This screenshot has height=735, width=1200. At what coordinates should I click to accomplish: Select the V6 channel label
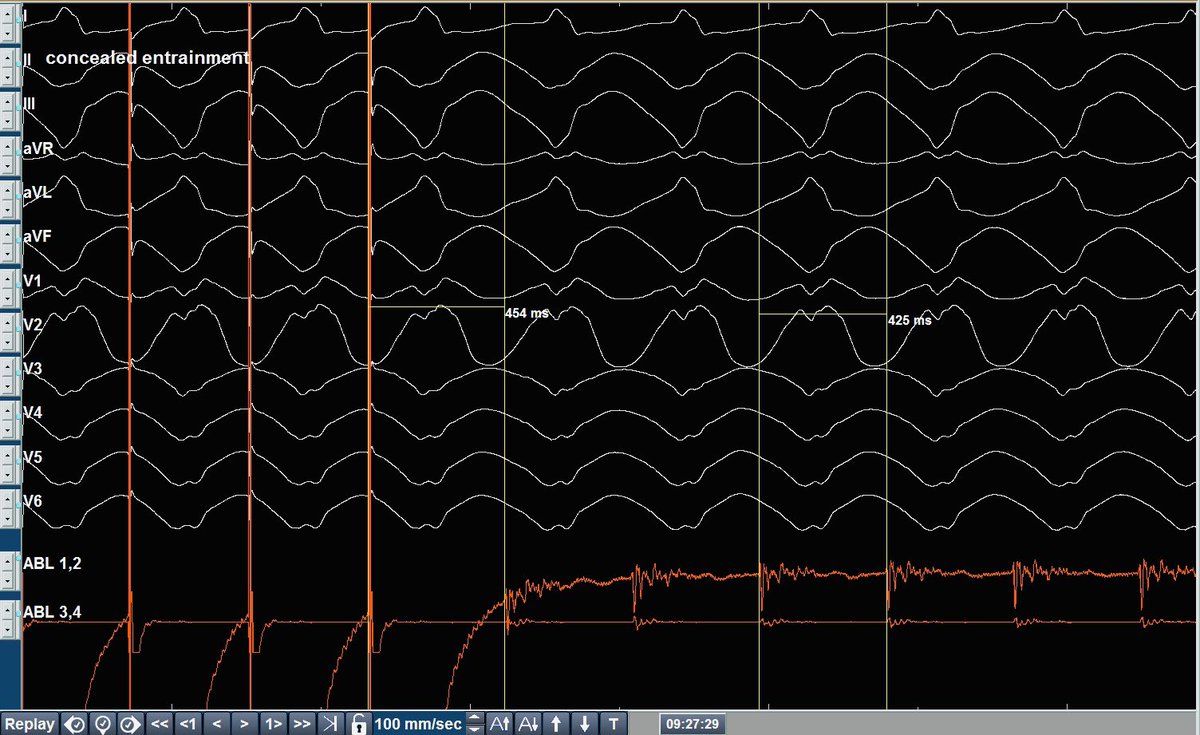point(32,502)
